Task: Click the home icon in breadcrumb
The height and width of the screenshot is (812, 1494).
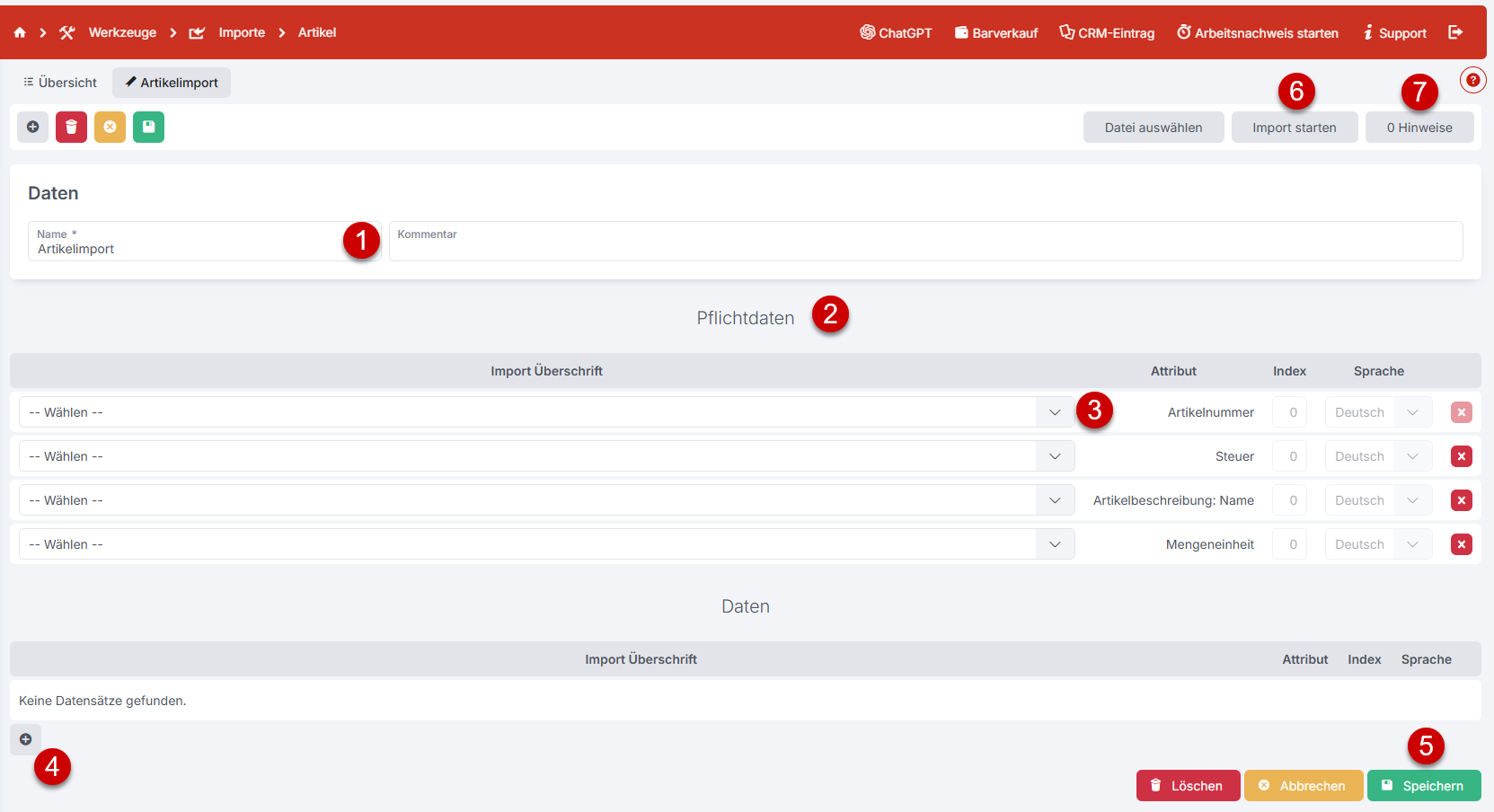Action: (x=20, y=32)
